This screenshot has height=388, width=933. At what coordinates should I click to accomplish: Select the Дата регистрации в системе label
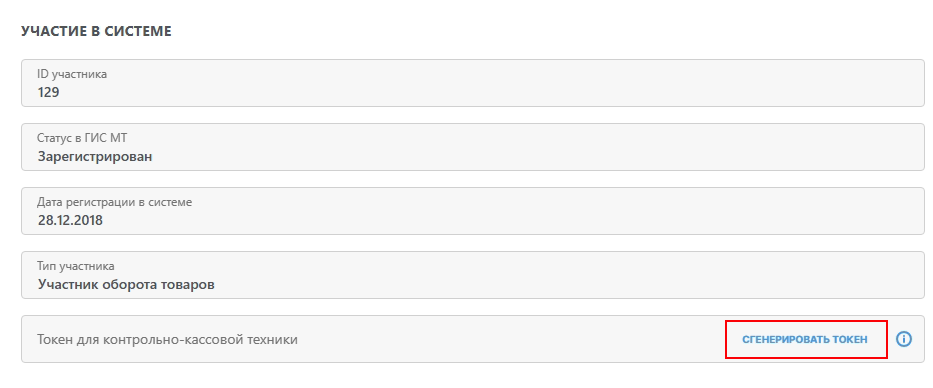(x=114, y=202)
